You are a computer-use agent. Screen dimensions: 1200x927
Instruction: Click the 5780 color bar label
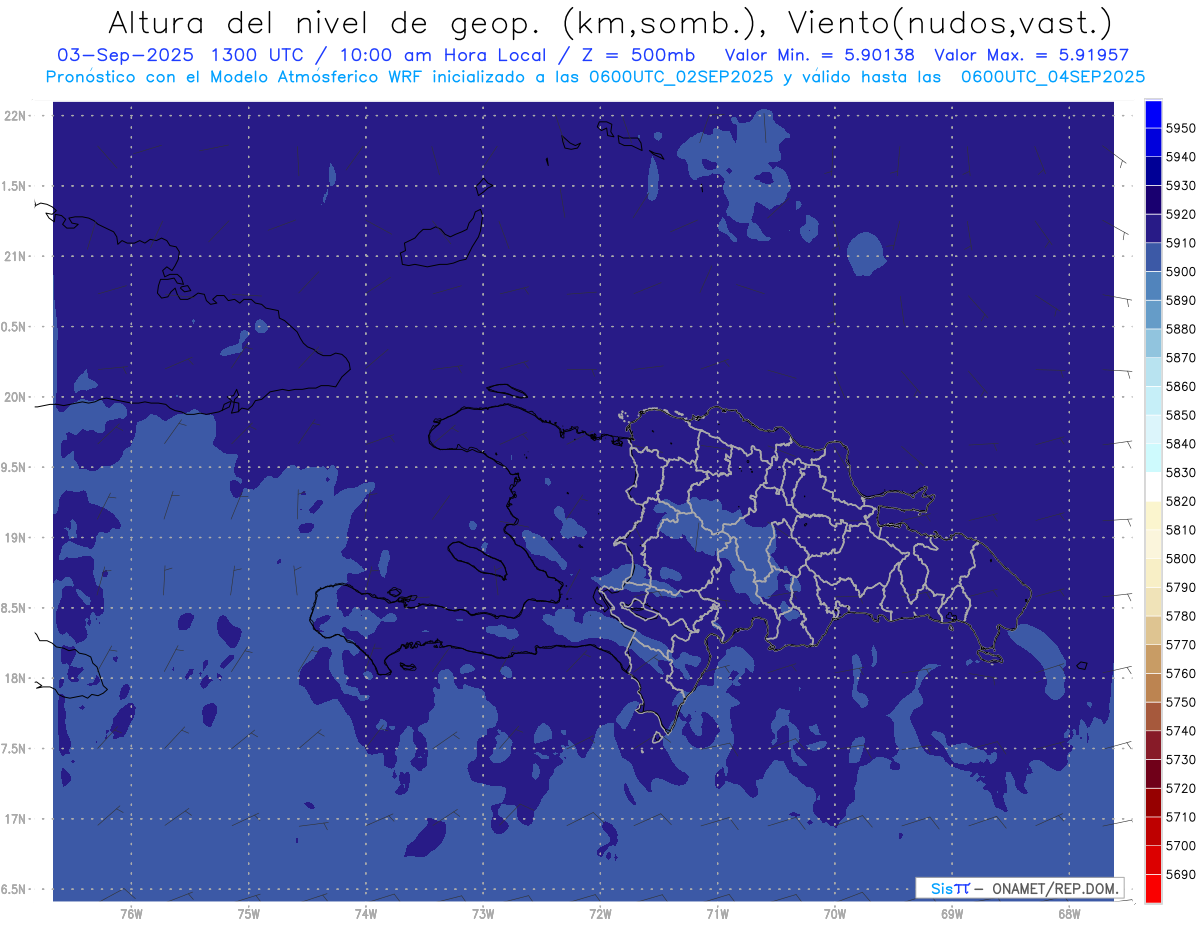1181,616
